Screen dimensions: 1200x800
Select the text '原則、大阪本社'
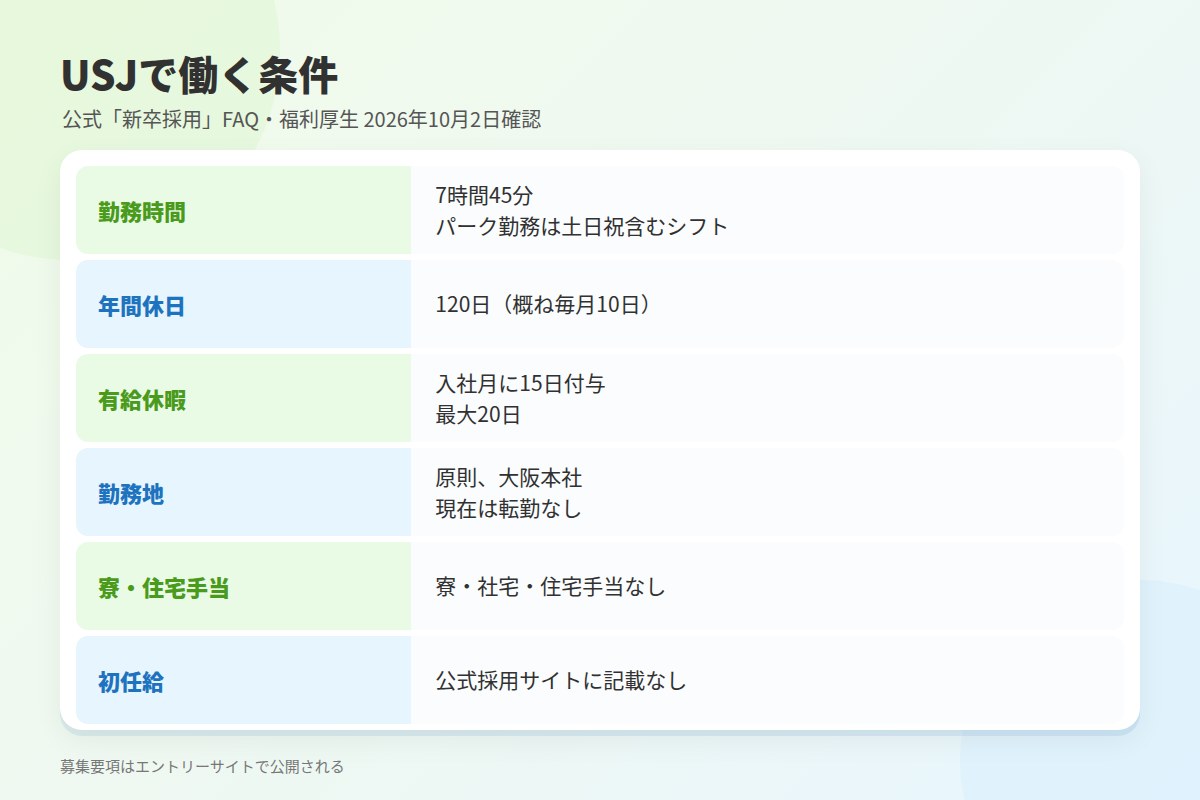coord(509,478)
